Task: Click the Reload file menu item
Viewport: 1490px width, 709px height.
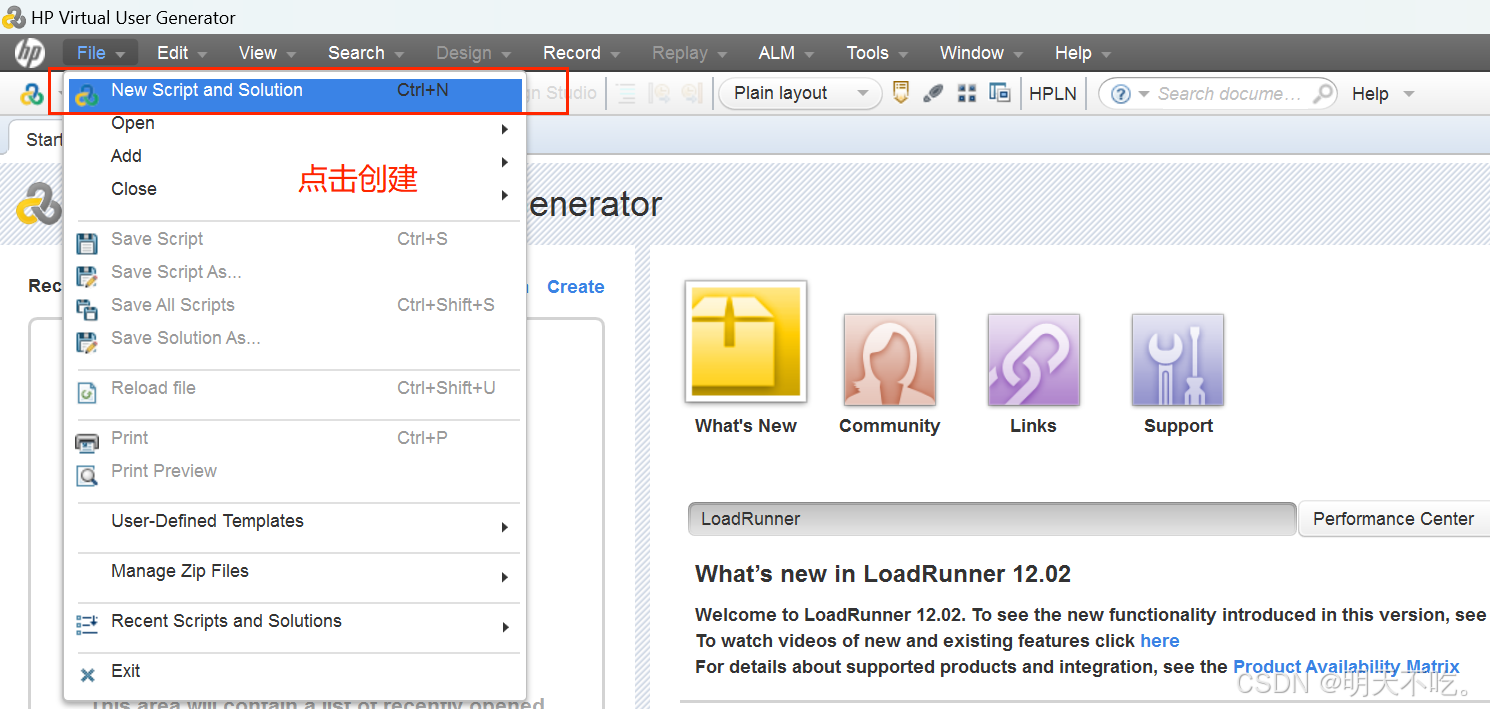Action: [295, 389]
